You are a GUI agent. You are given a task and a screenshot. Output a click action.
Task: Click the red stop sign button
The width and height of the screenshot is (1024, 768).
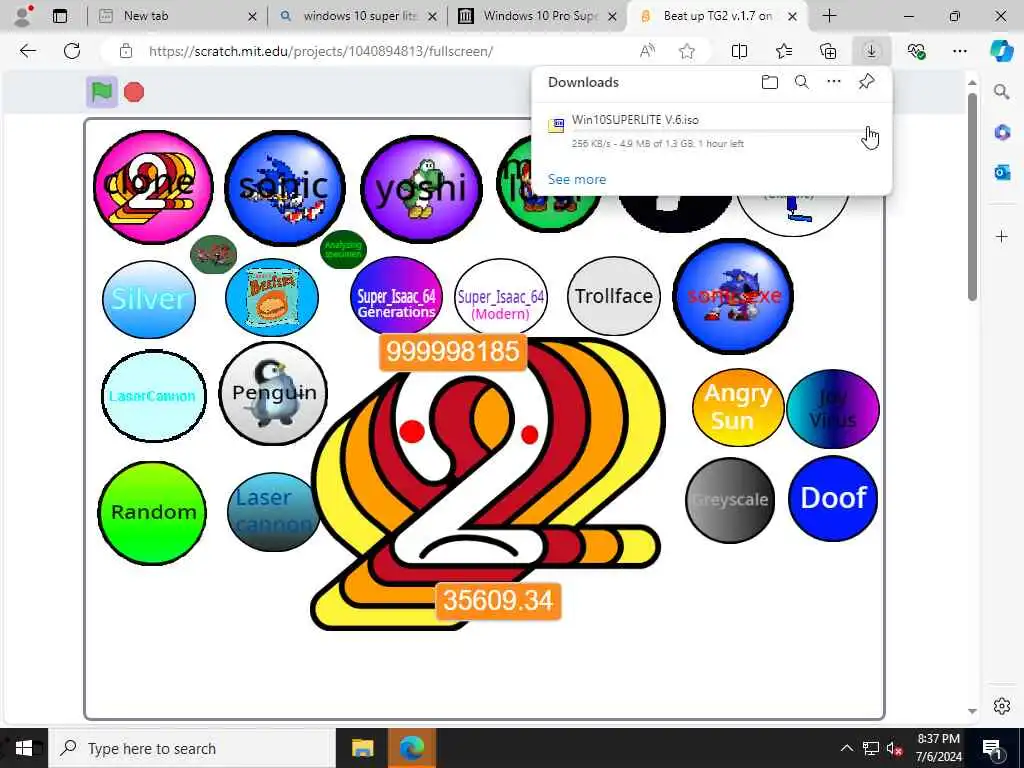134,92
